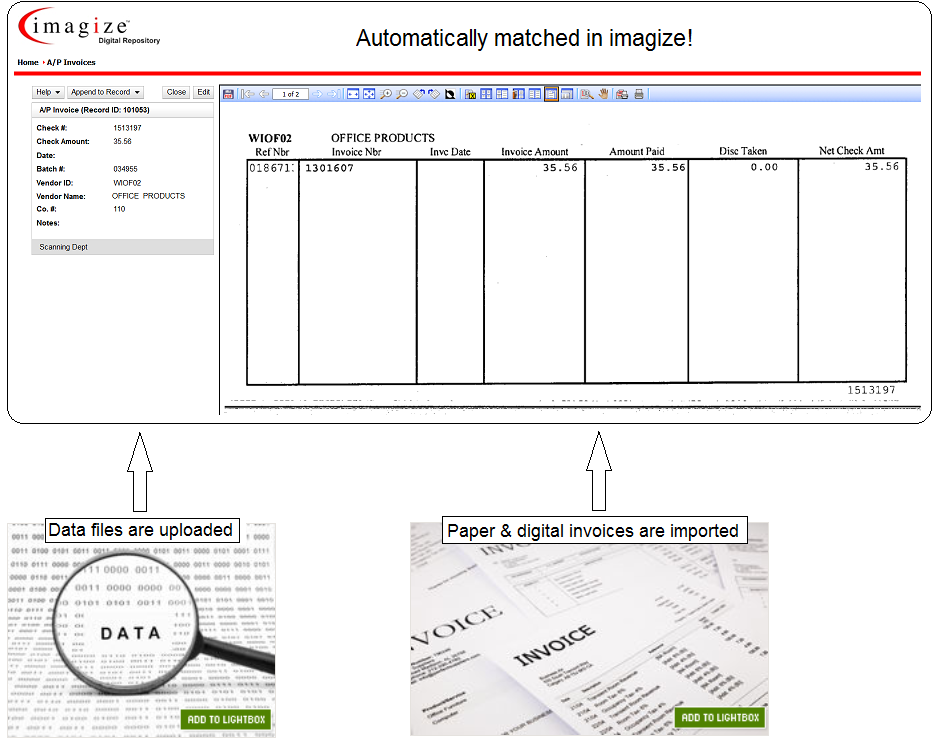The width and height of the screenshot is (938, 740).
Task: Select the second grid layout icon
Action: [x=502, y=94]
